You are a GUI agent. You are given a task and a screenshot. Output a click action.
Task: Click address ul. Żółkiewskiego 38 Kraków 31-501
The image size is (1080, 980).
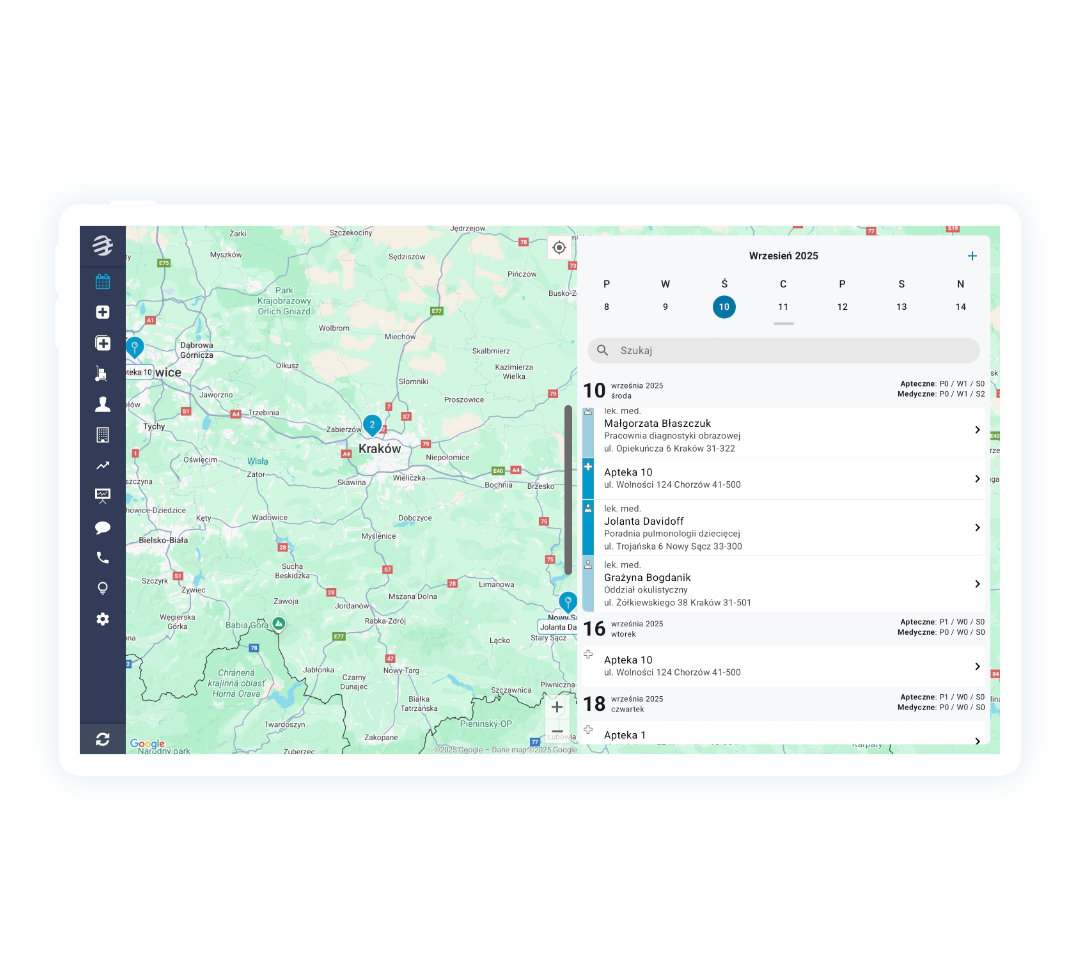point(677,603)
